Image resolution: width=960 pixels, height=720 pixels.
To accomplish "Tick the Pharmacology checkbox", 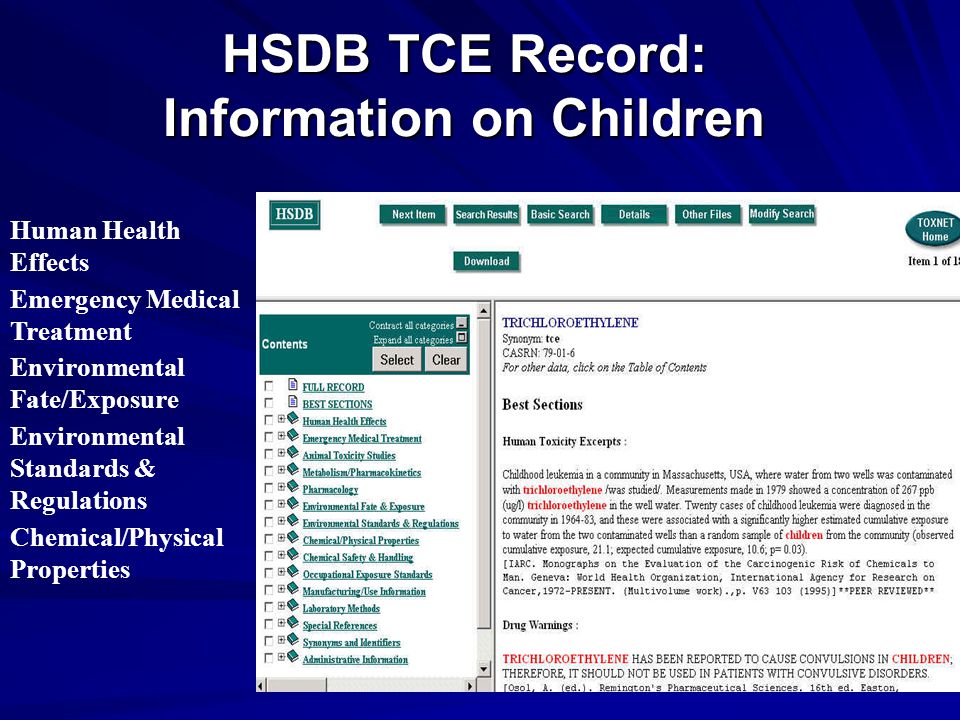I will 269,489.
